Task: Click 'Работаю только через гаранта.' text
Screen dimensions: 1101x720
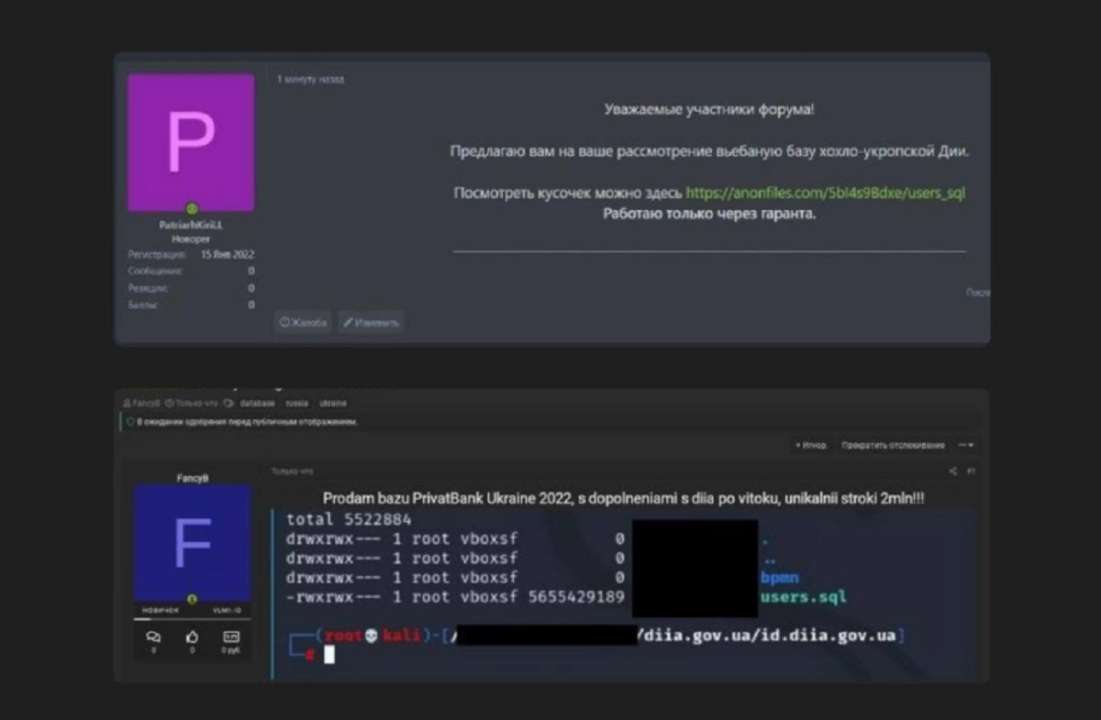Action: coord(709,214)
